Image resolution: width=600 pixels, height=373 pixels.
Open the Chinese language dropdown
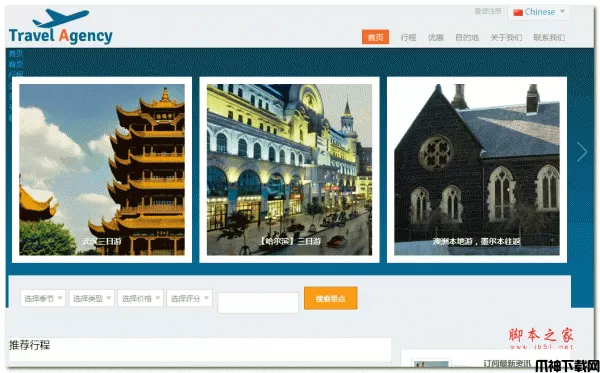click(x=539, y=12)
